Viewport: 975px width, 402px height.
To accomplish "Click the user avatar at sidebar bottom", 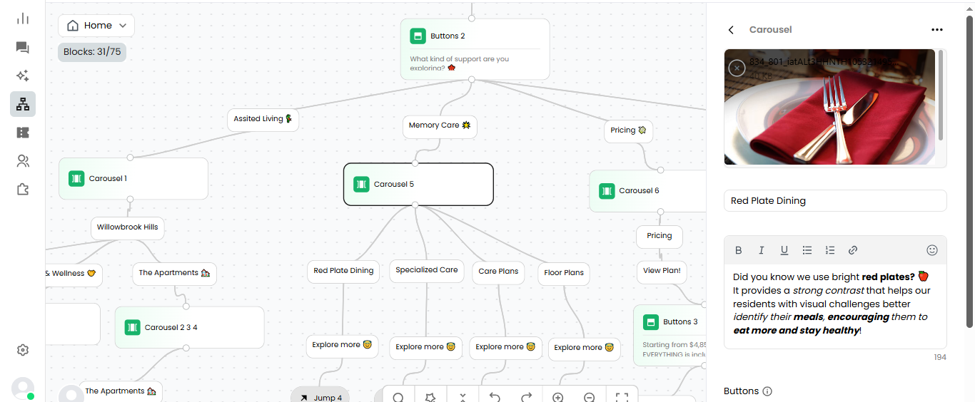I will pyautogui.click(x=23, y=388).
